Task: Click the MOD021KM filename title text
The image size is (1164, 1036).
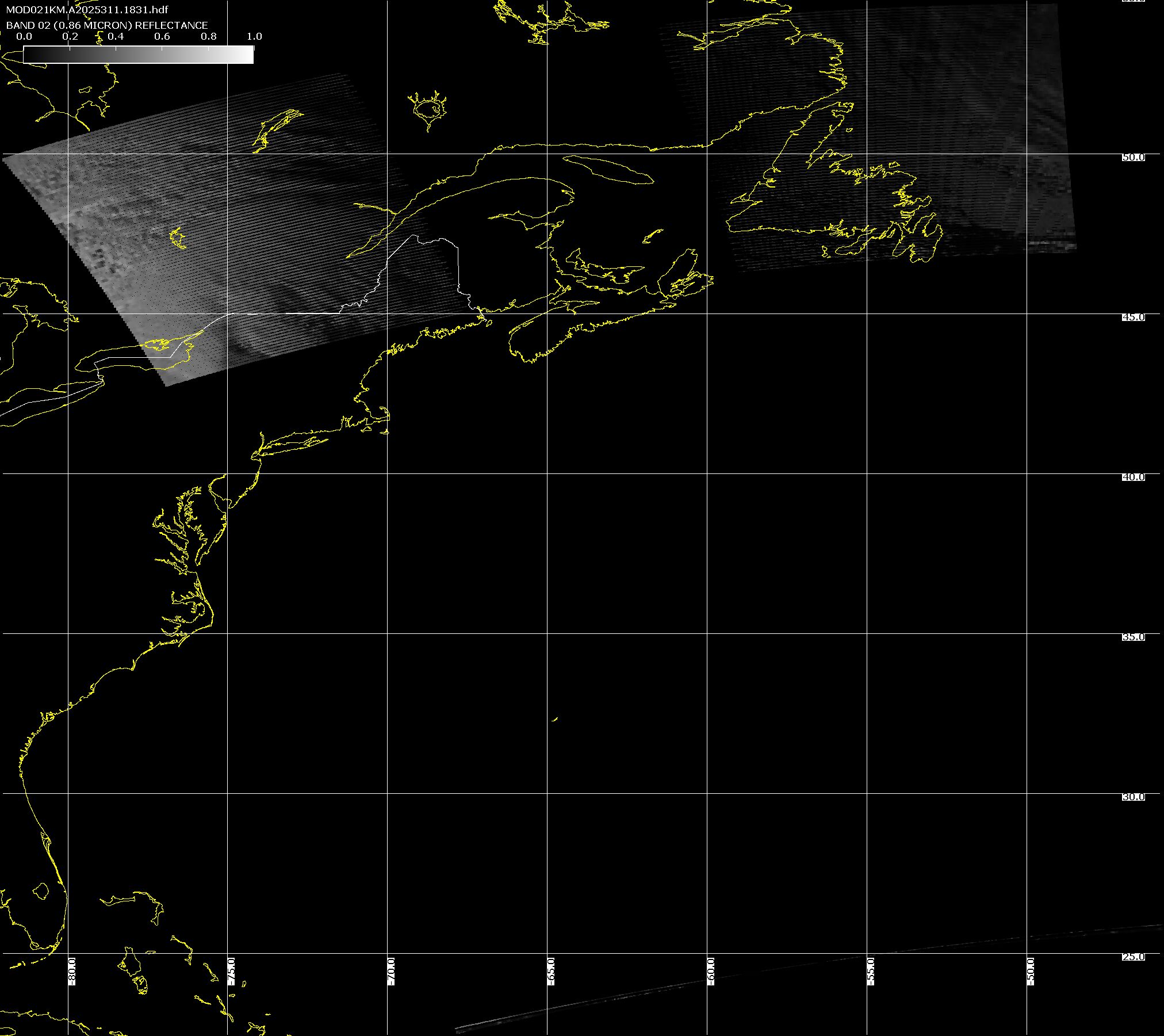Action: 87,10
